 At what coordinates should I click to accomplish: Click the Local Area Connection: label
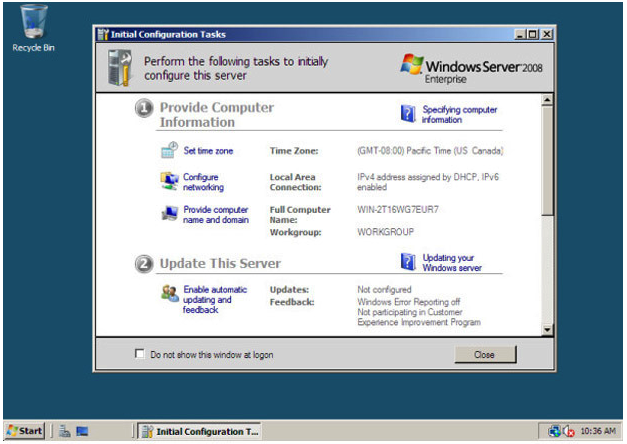[295, 182]
